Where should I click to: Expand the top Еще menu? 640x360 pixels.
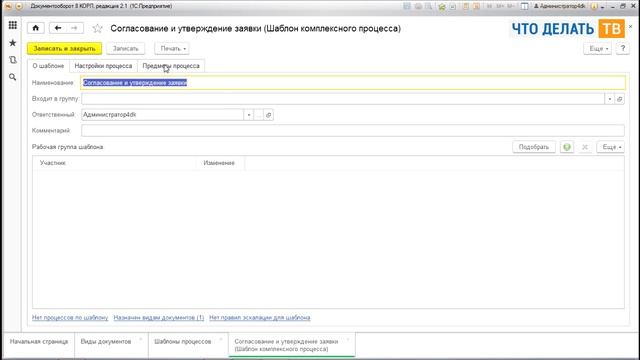(x=598, y=49)
